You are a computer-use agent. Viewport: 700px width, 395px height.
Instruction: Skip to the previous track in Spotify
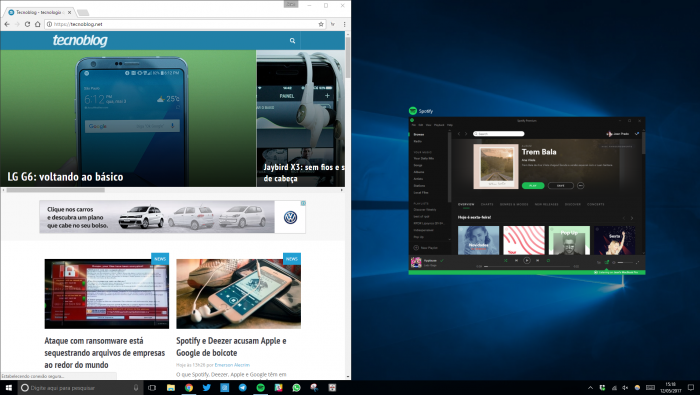517,260
